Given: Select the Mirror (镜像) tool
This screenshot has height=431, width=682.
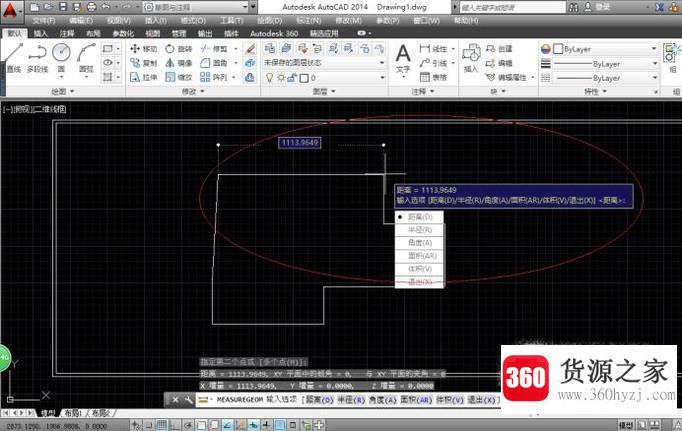Looking at the screenshot, I should 179,63.
